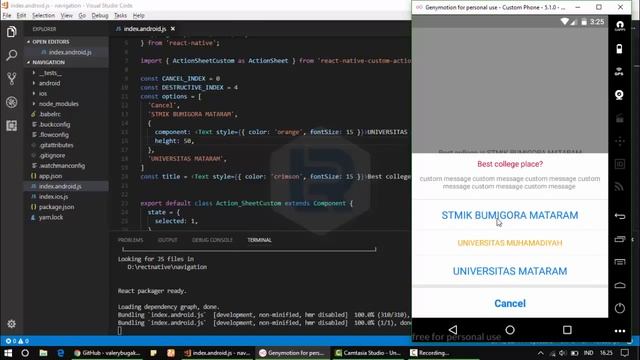This screenshot has width=640, height=360.
Task: Switch to the Debug Console tab
Action: tap(212, 240)
